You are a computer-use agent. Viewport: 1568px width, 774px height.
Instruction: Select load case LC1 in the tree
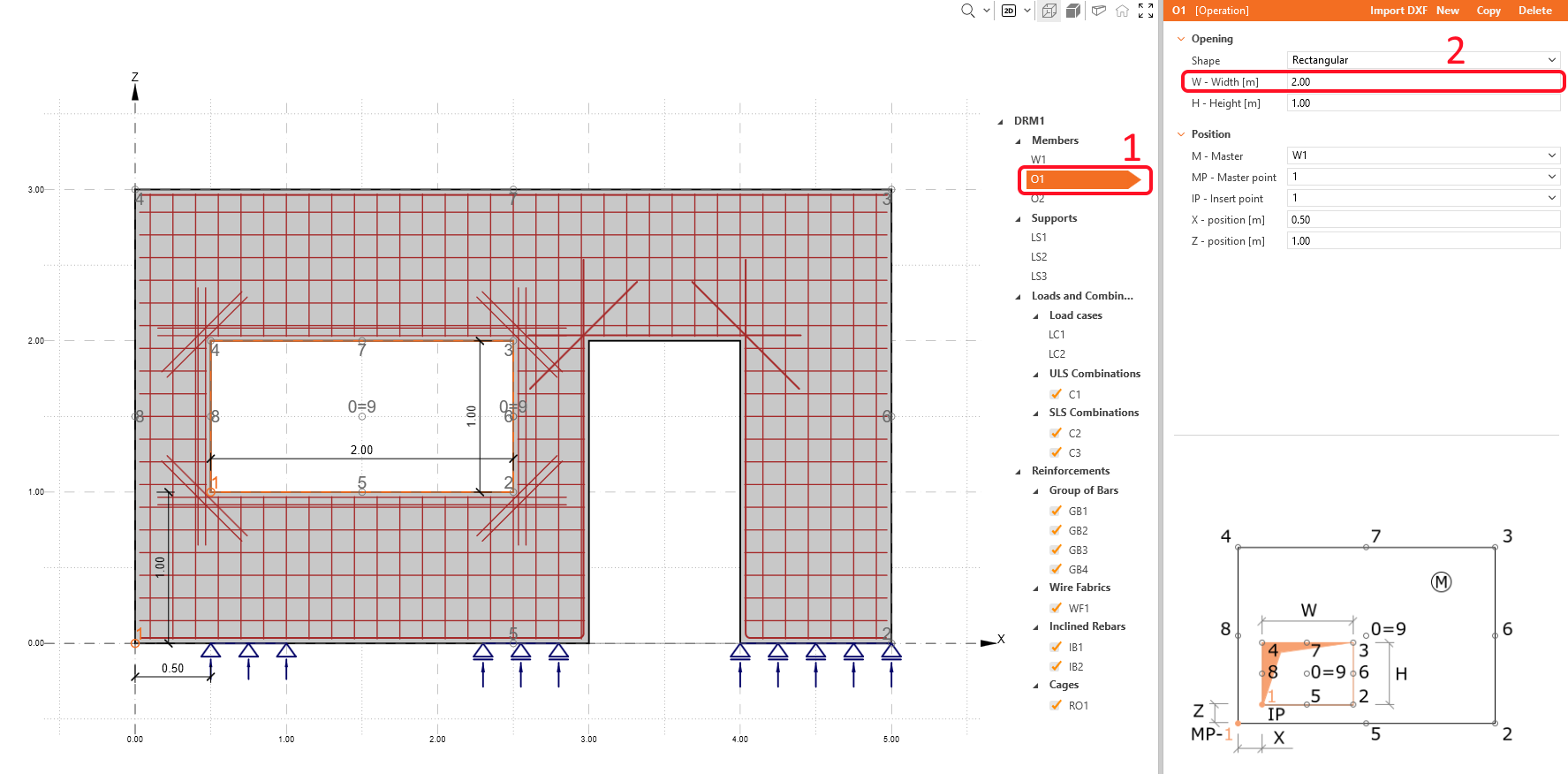tap(1057, 335)
